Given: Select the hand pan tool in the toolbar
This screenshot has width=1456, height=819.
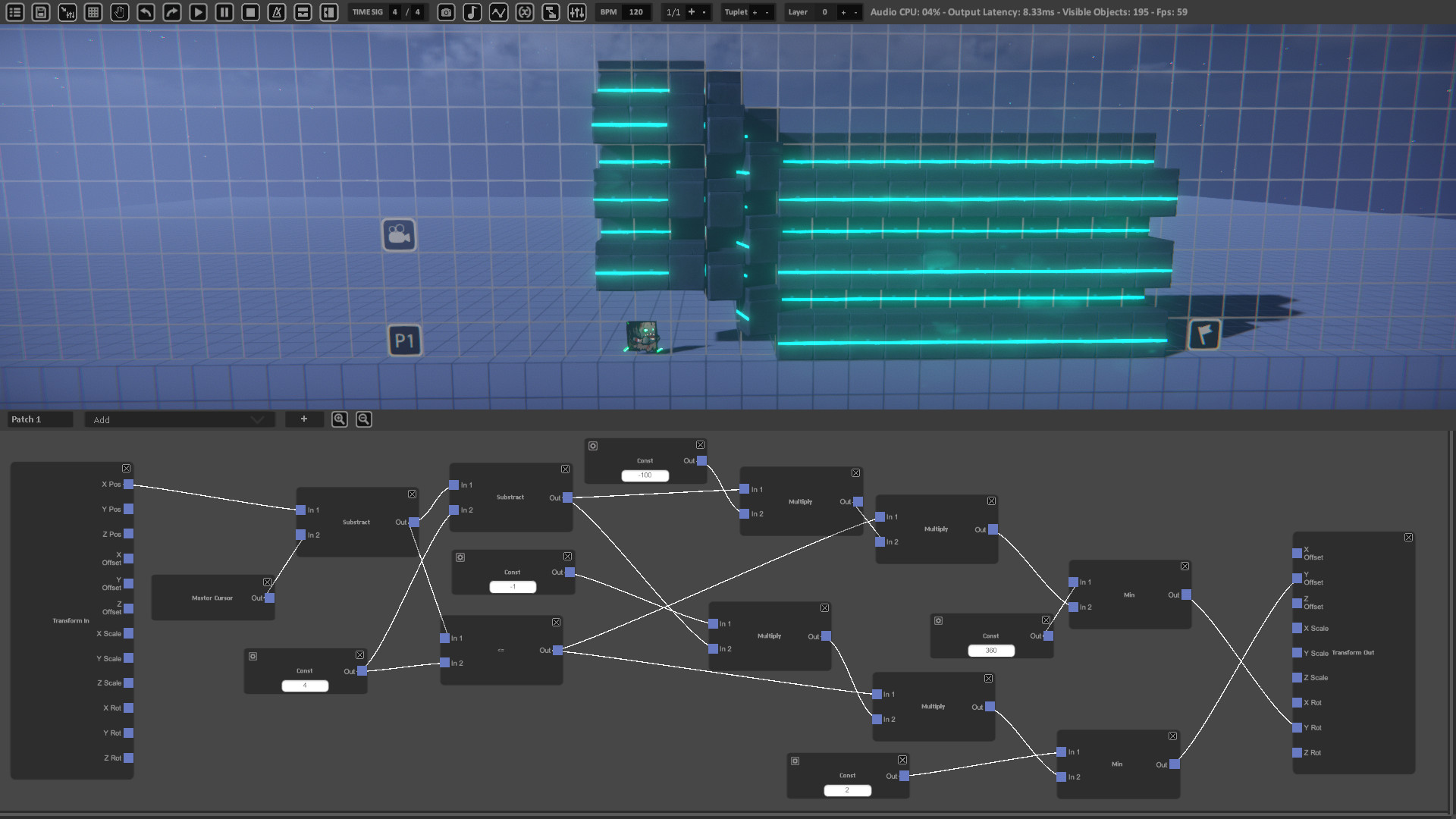Looking at the screenshot, I should click(x=119, y=11).
